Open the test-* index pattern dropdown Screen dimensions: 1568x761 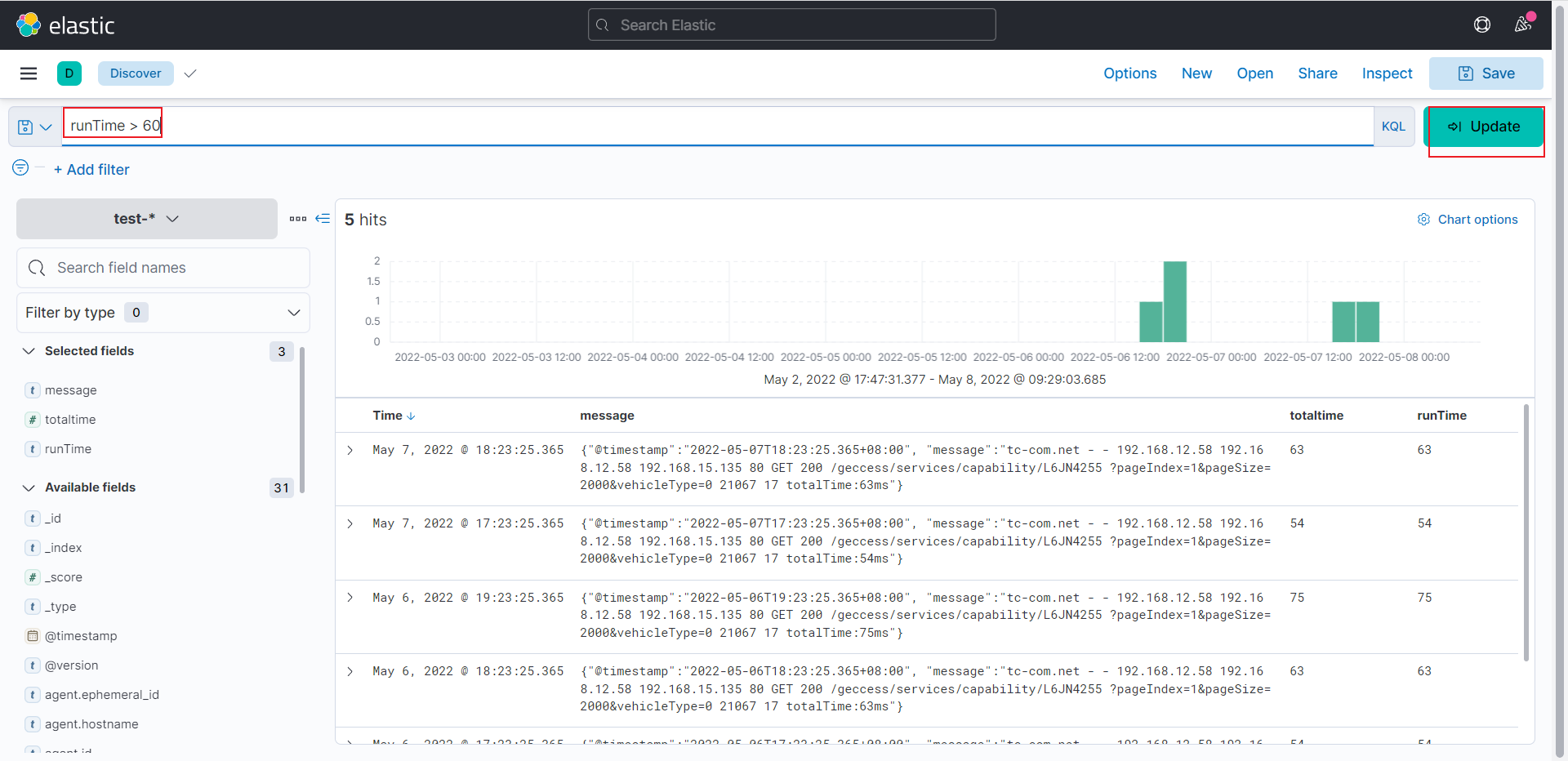pos(147,219)
